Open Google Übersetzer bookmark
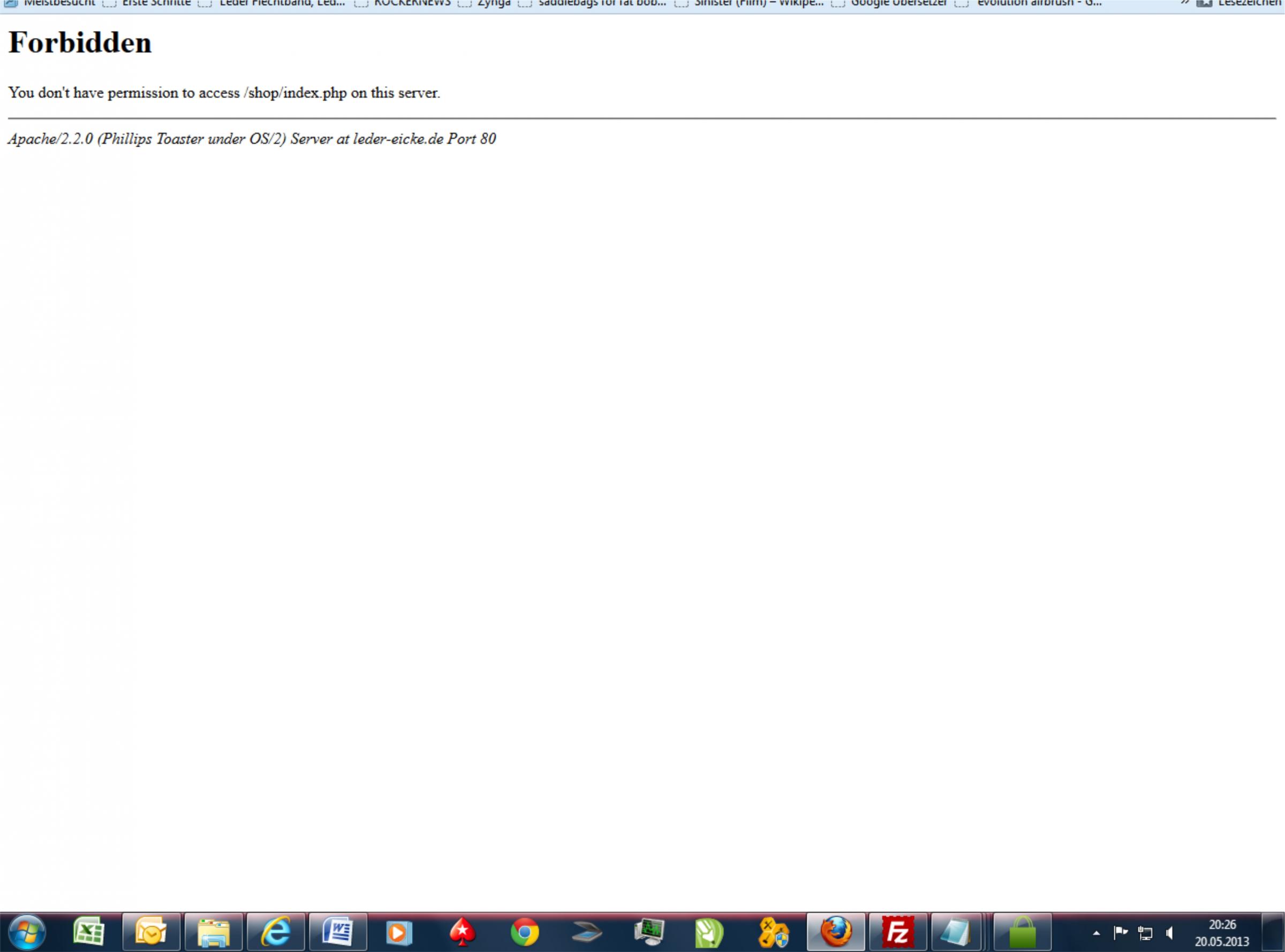This screenshot has width=1285, height=952. pos(898,3)
